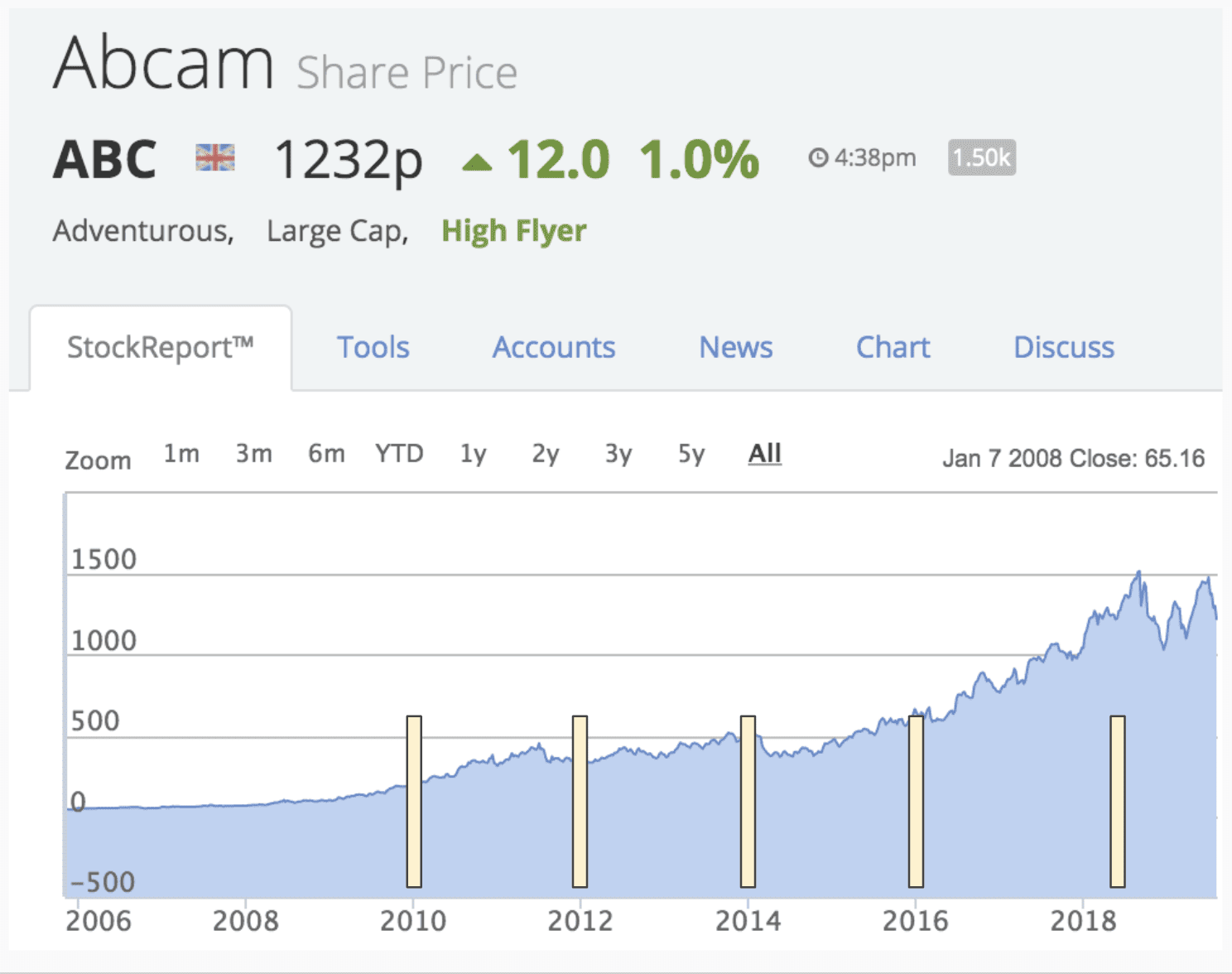Image resolution: width=1232 pixels, height=974 pixels.
Task: Choose the YTD zoom range
Action: (x=399, y=453)
